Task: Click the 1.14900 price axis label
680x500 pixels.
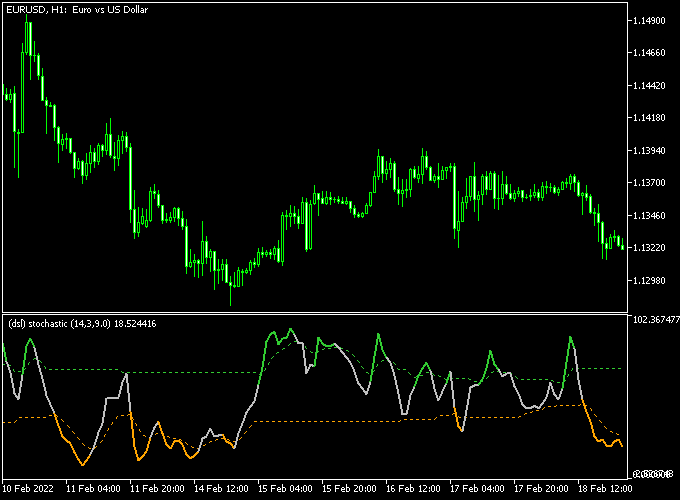Action: [650, 21]
